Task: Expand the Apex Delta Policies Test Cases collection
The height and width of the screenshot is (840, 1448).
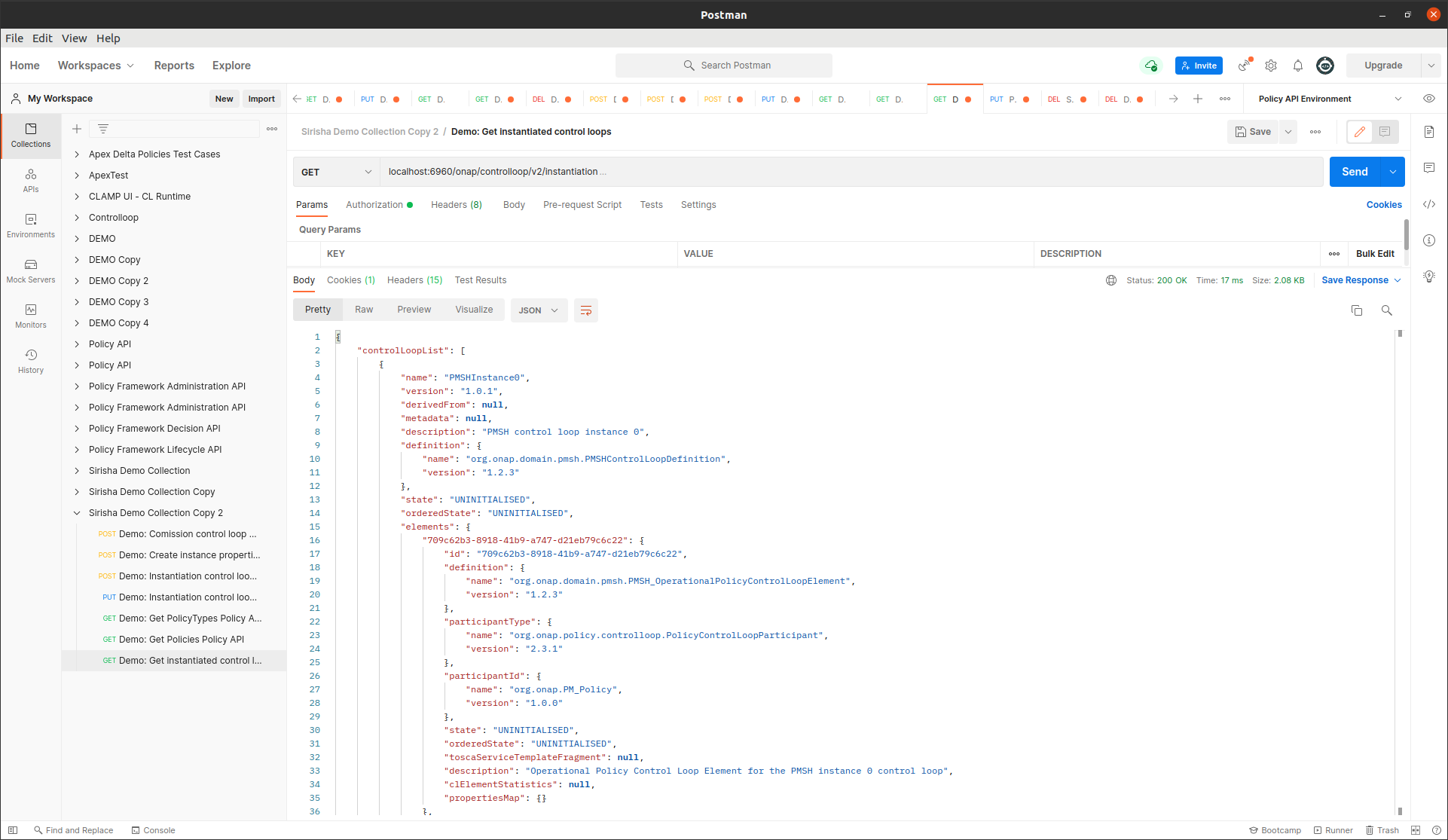Action: (77, 154)
